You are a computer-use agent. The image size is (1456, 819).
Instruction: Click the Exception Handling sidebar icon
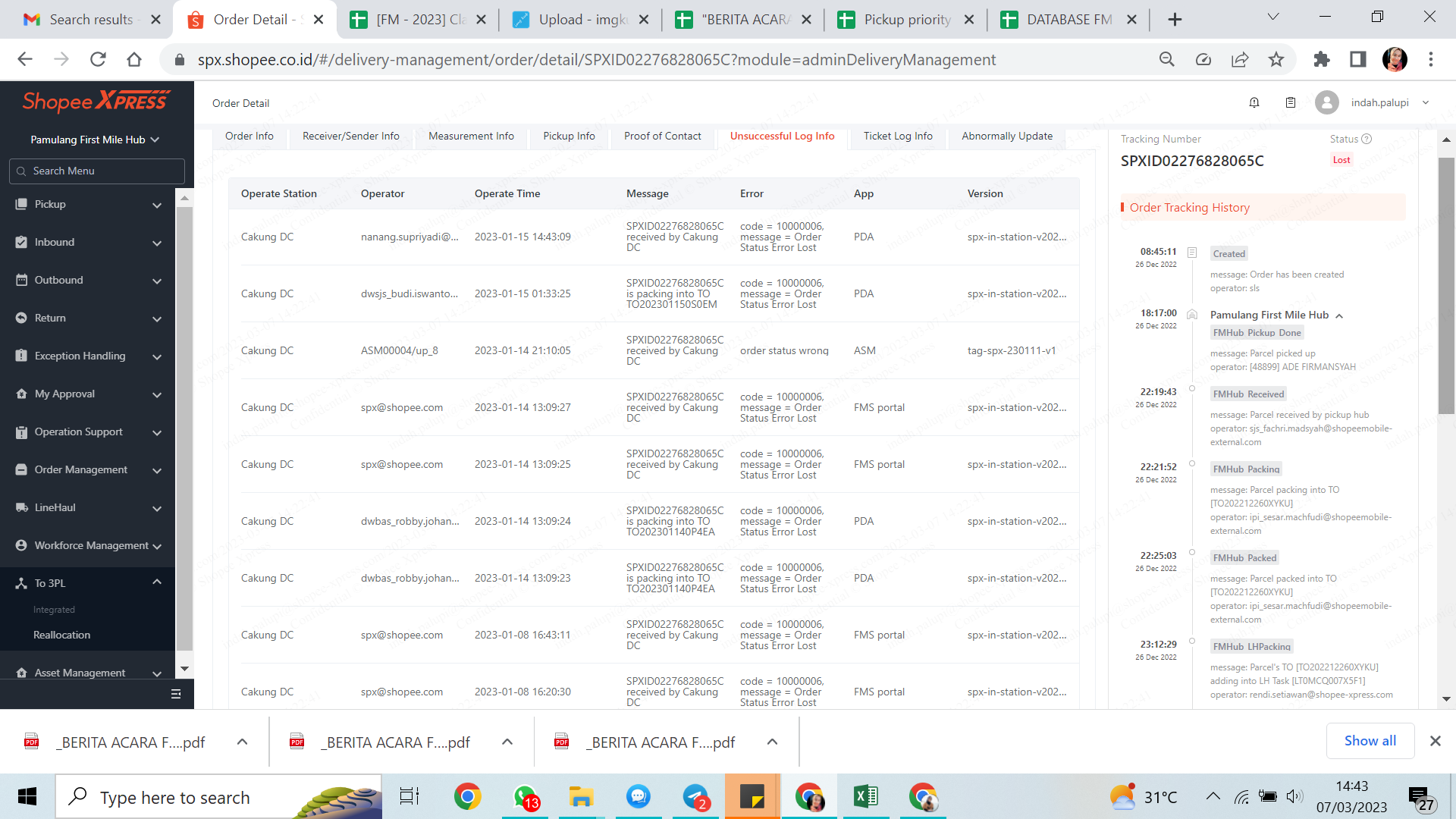tap(21, 356)
